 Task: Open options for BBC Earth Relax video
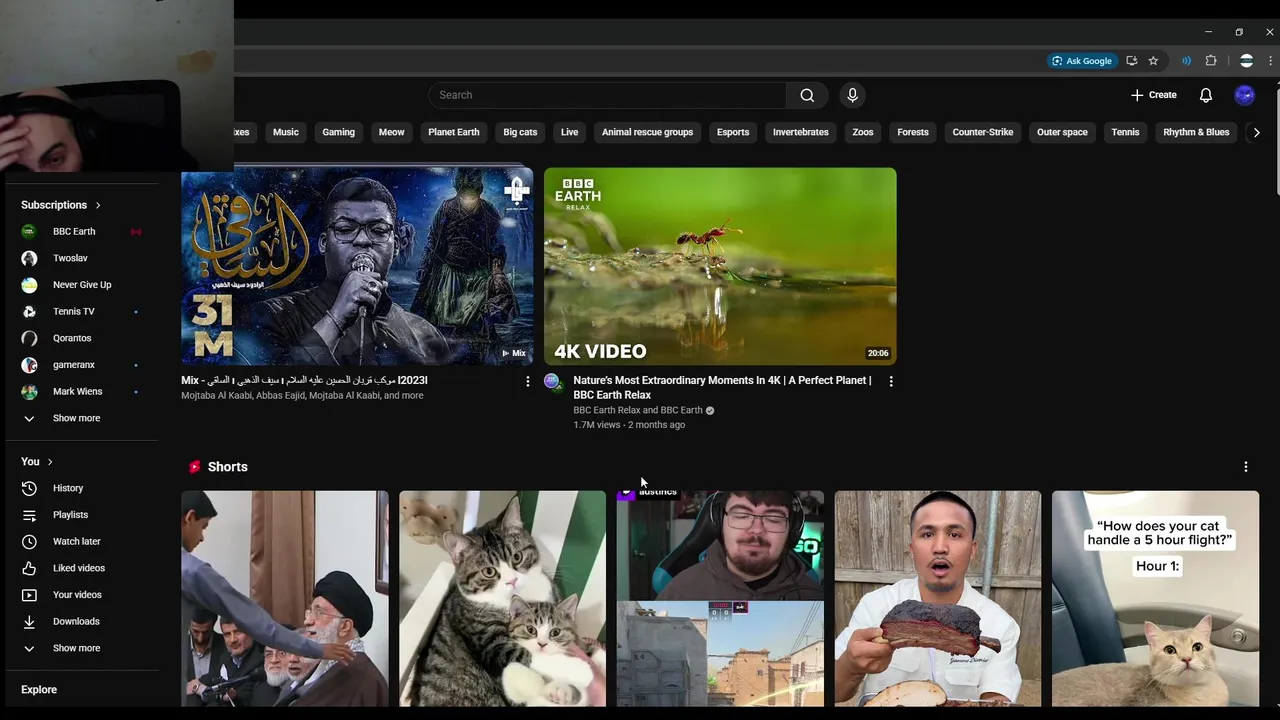(891, 381)
